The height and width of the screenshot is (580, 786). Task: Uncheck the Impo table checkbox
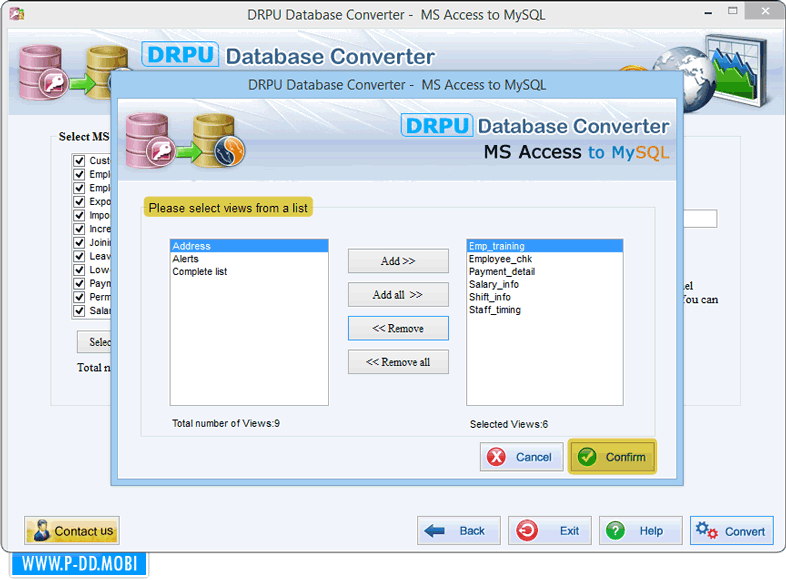coord(79,215)
